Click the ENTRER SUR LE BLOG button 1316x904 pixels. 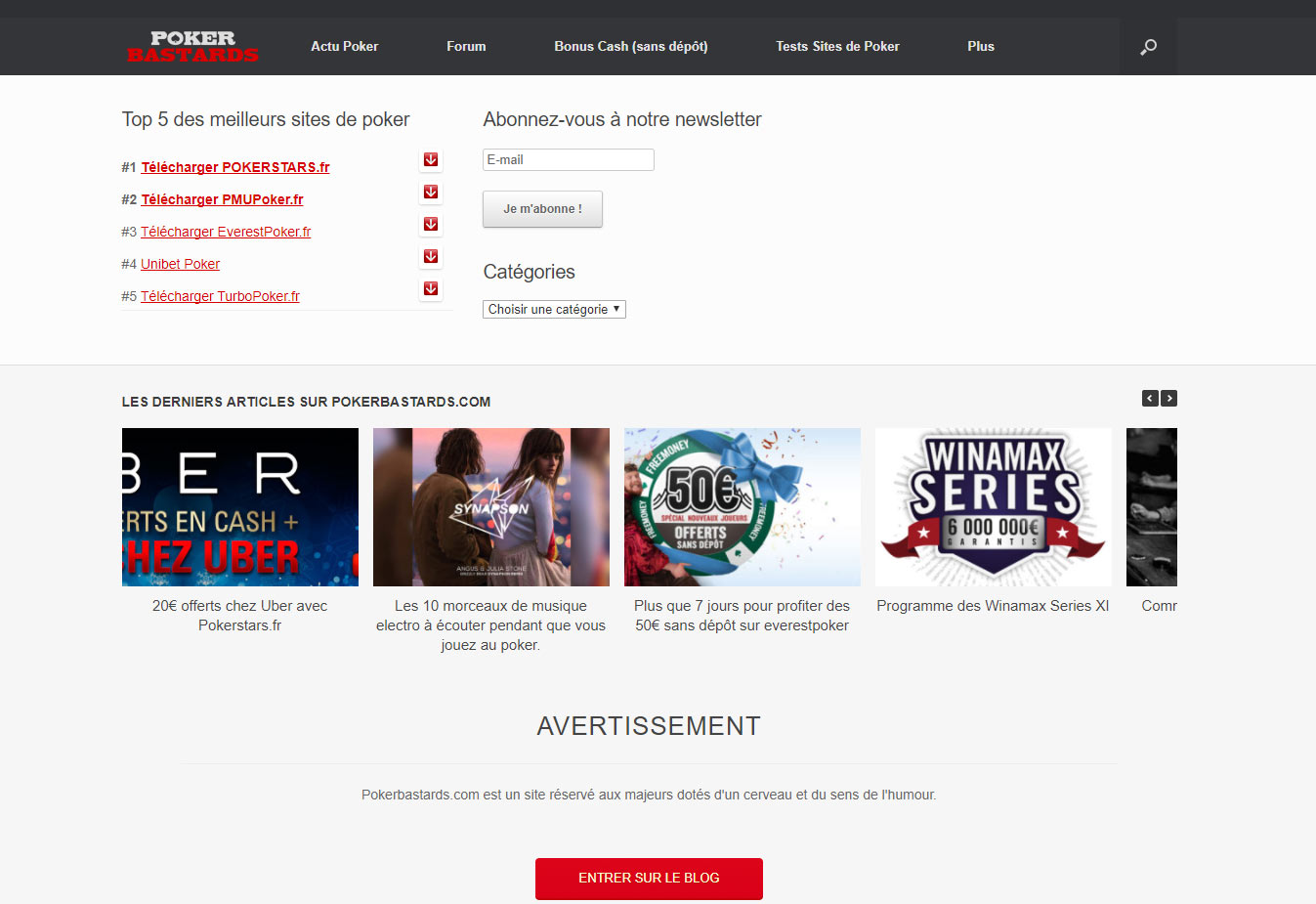[649, 879]
